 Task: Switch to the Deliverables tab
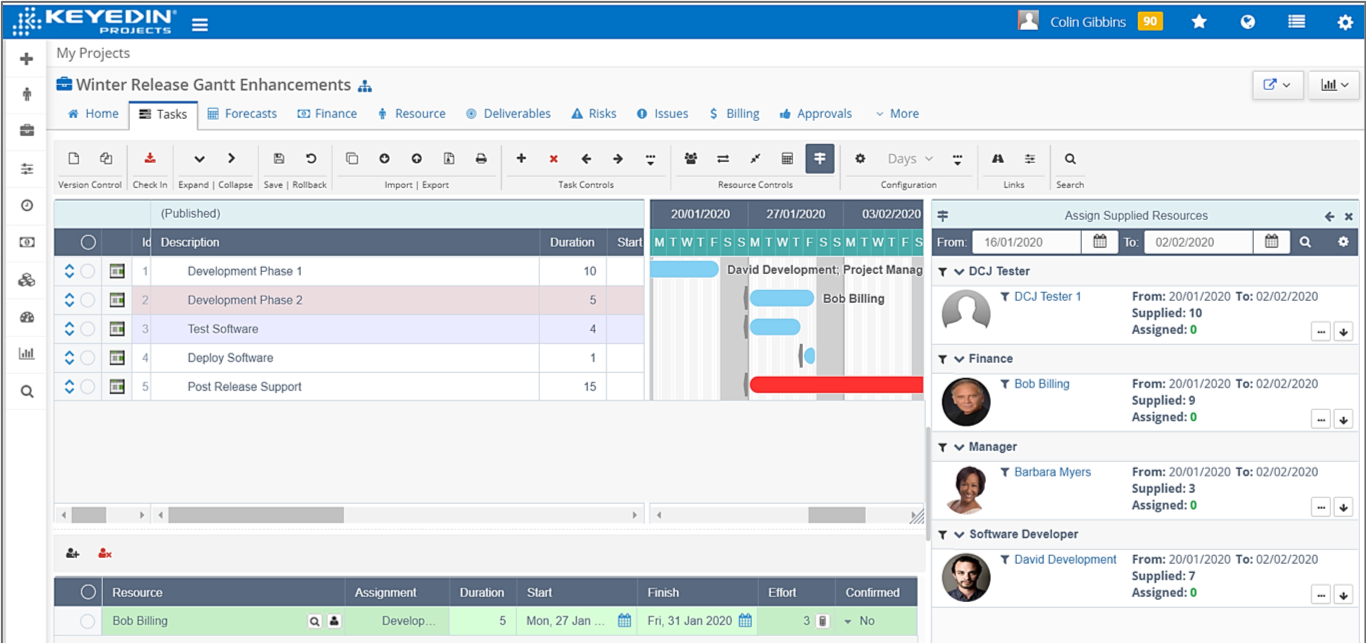[x=508, y=114]
